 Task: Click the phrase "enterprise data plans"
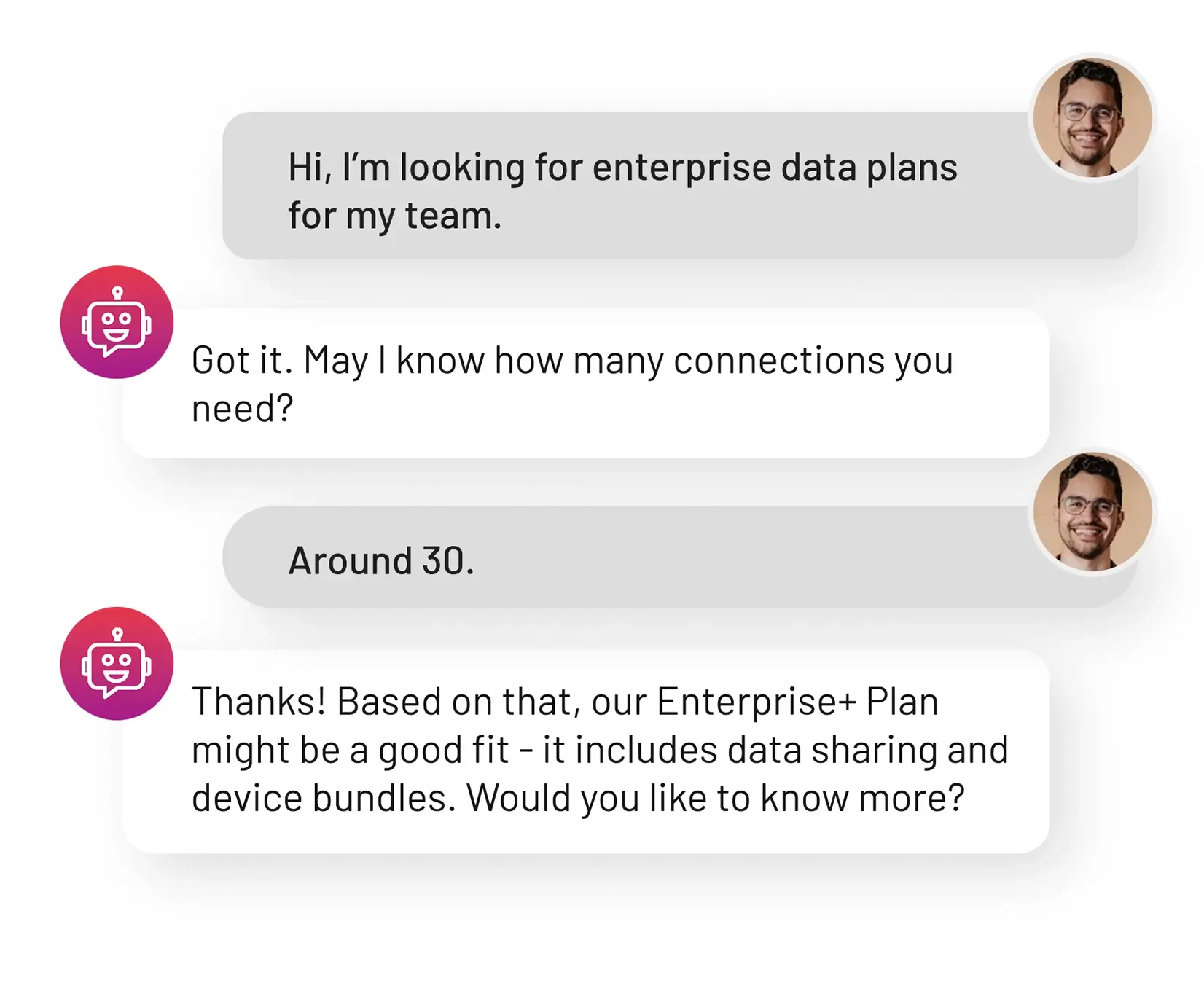774,168
